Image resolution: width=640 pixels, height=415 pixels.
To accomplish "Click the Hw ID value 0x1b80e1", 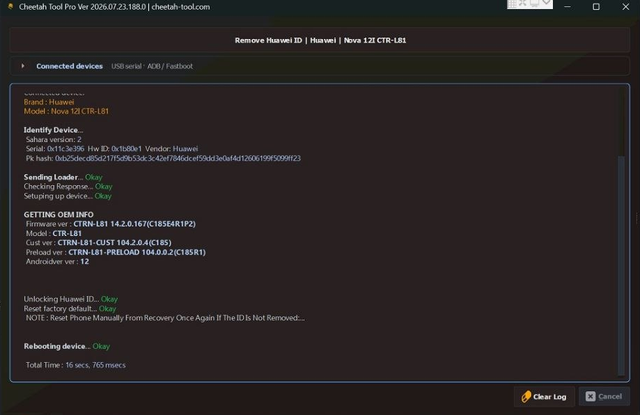I will click(x=127, y=149).
